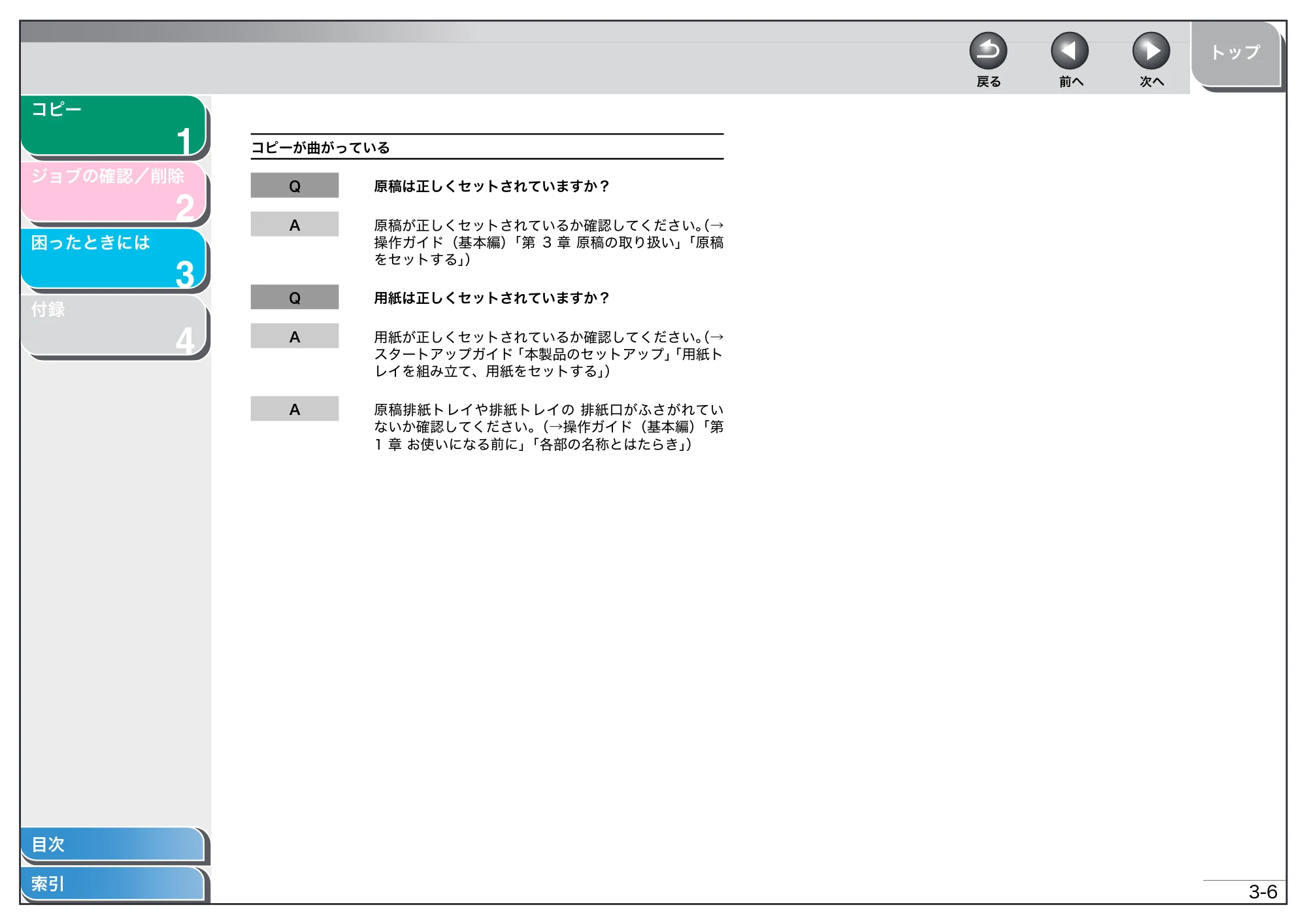Open the 索引 (index) button

[x=112, y=883]
